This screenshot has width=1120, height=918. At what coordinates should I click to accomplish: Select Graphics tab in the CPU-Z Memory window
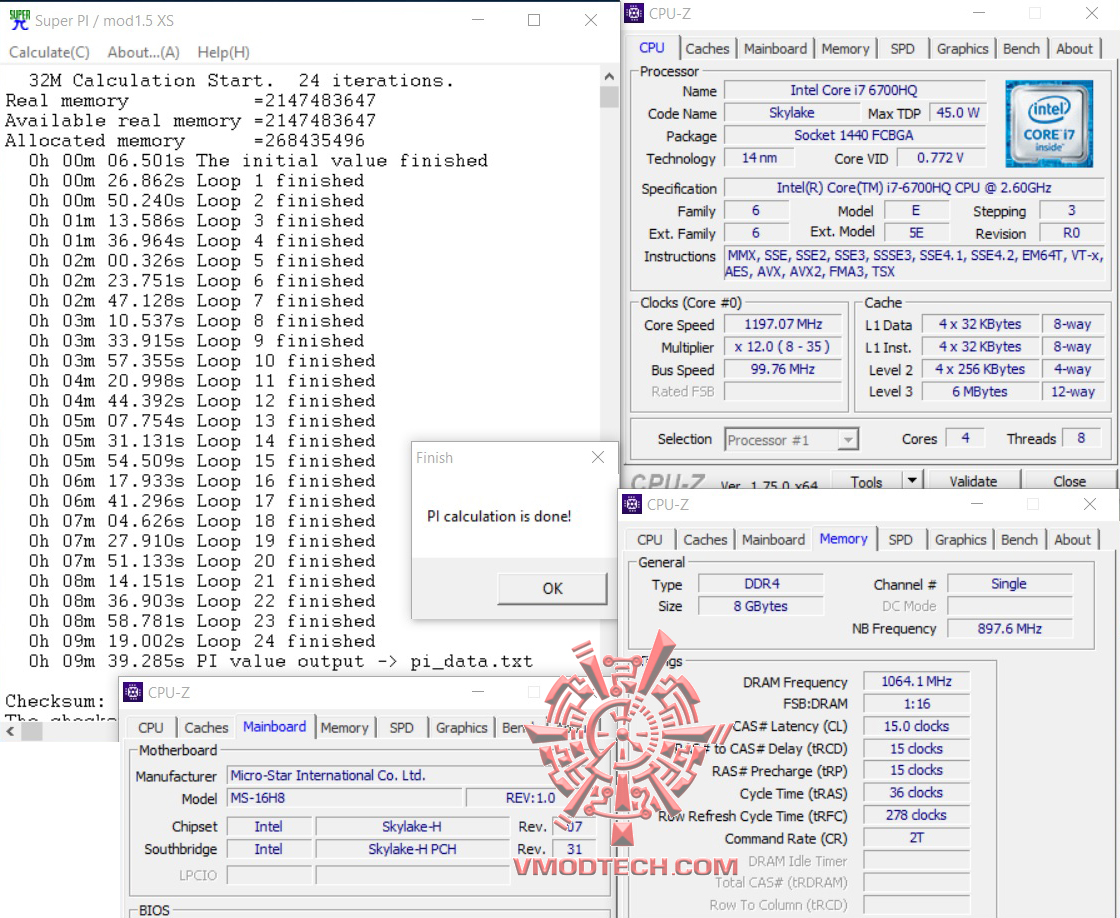click(960, 539)
